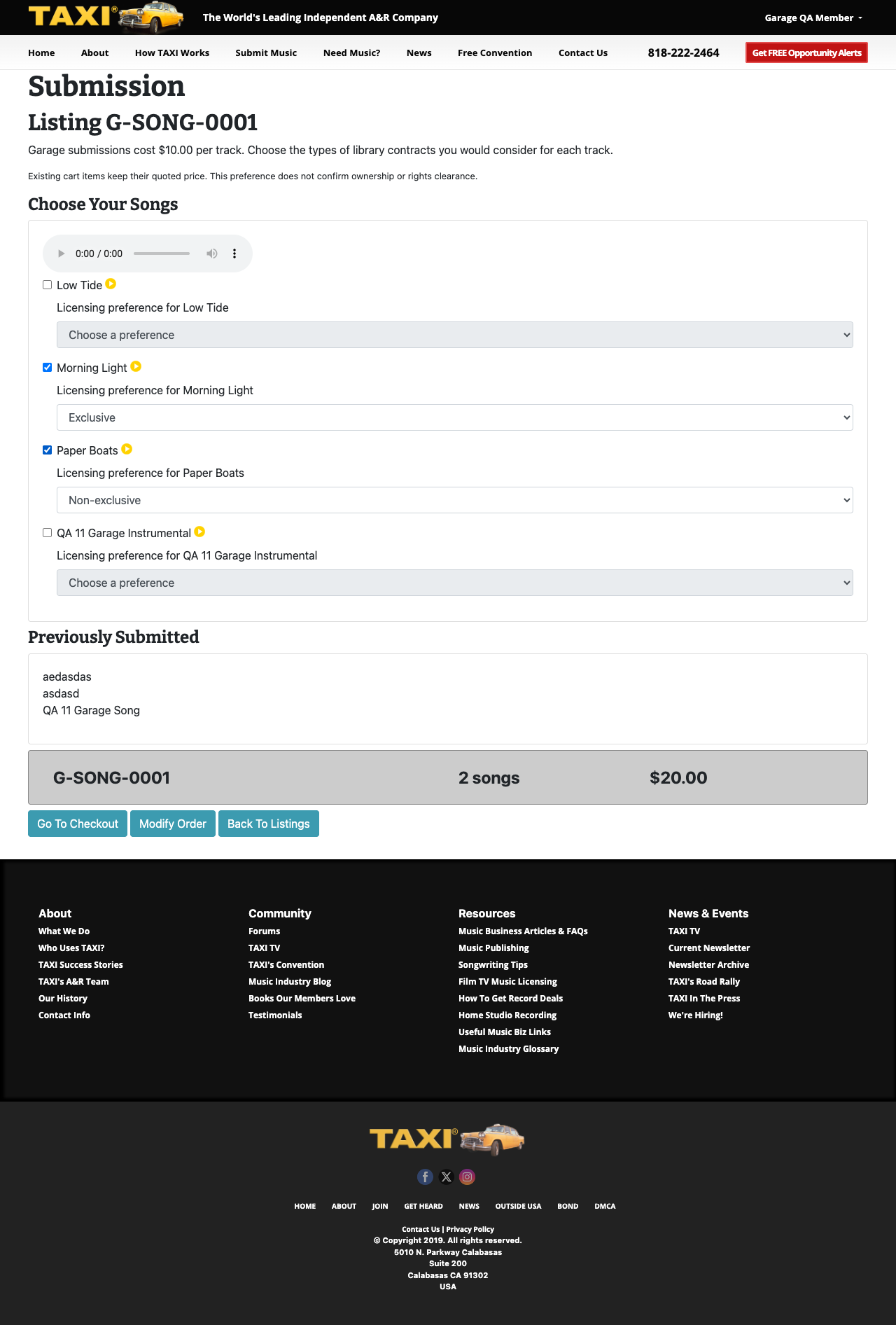Click JOIN in the bottom footer menu
The height and width of the screenshot is (1325, 896).
[x=380, y=1206]
